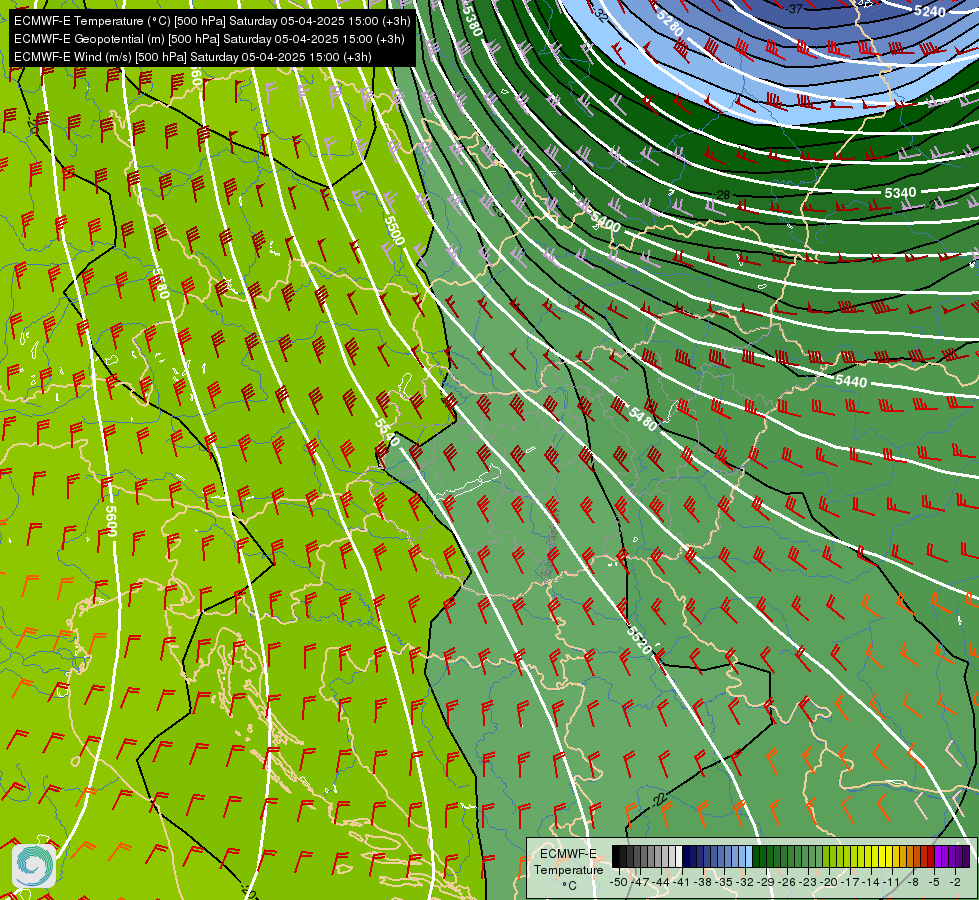The image size is (979, 900).
Task: Click the 5400 geopotential contour label
Action: point(606,222)
